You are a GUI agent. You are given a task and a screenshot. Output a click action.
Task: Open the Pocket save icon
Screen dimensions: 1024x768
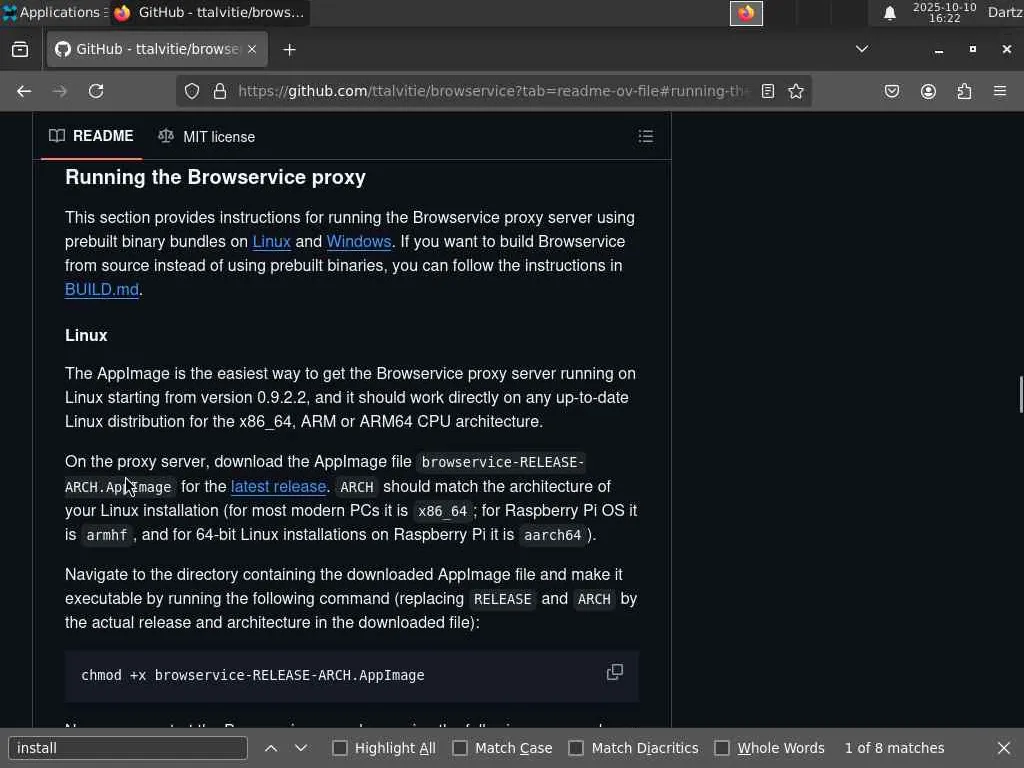892,91
